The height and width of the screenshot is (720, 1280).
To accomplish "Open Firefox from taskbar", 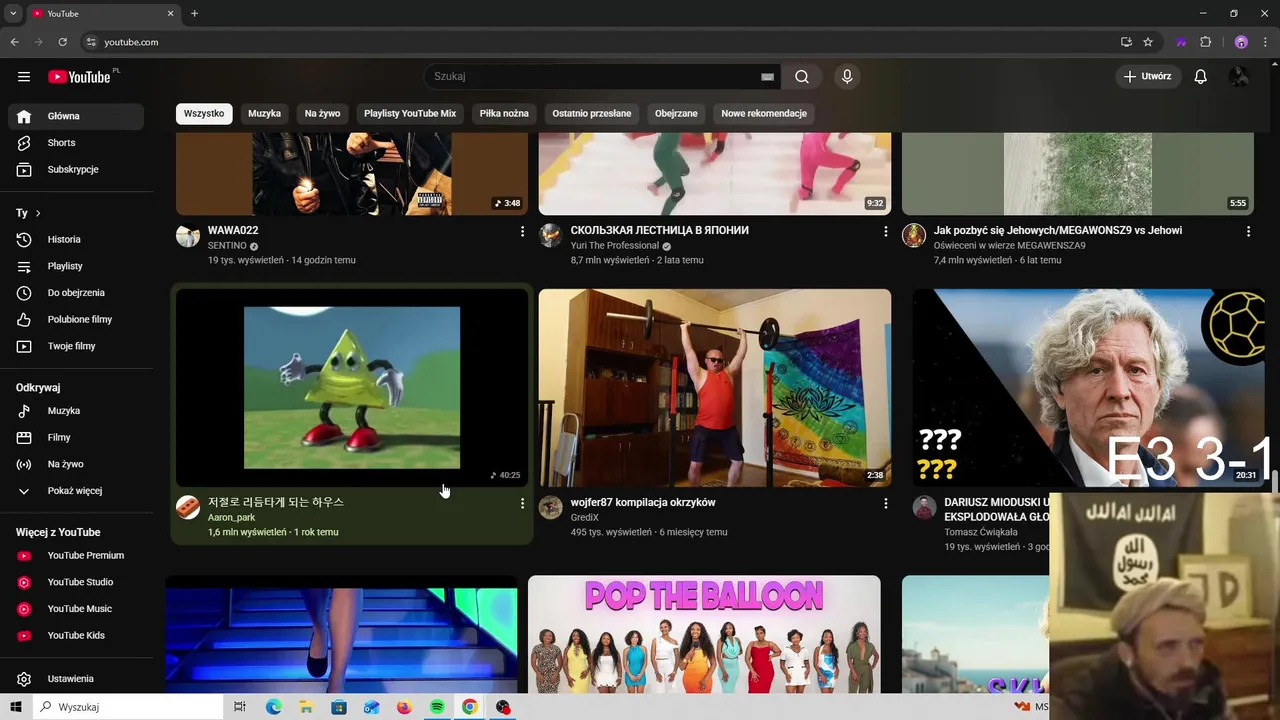I will [x=404, y=707].
